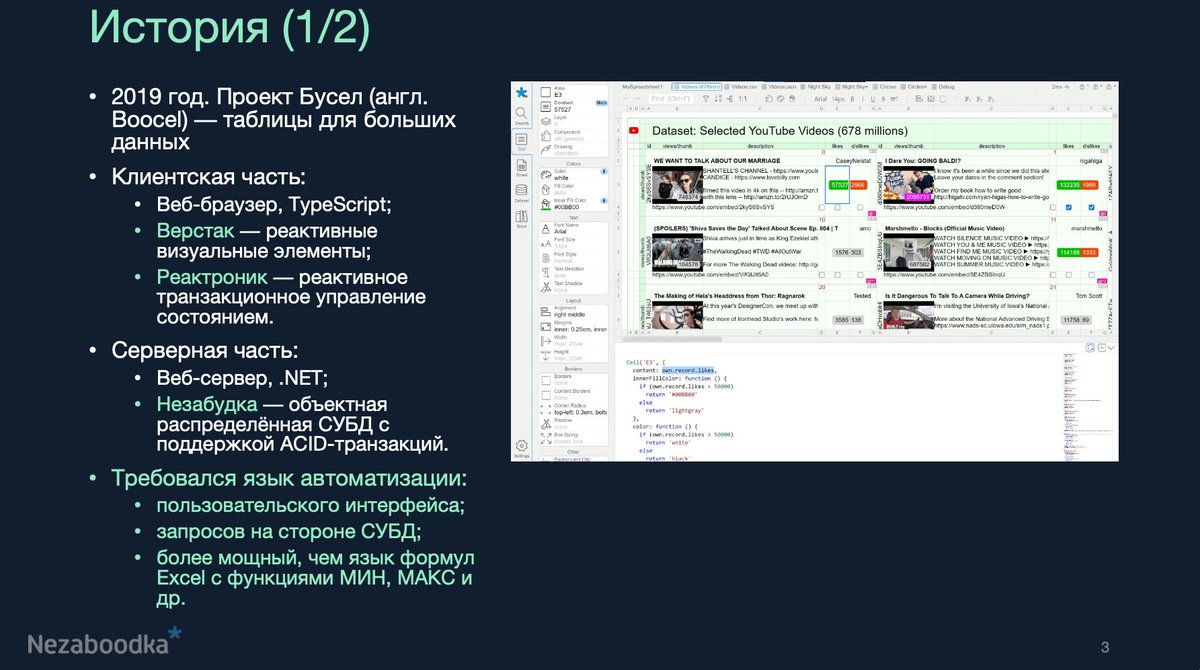Open Settings gear in sidebar
The height and width of the screenshot is (670, 1200).
[x=522, y=446]
